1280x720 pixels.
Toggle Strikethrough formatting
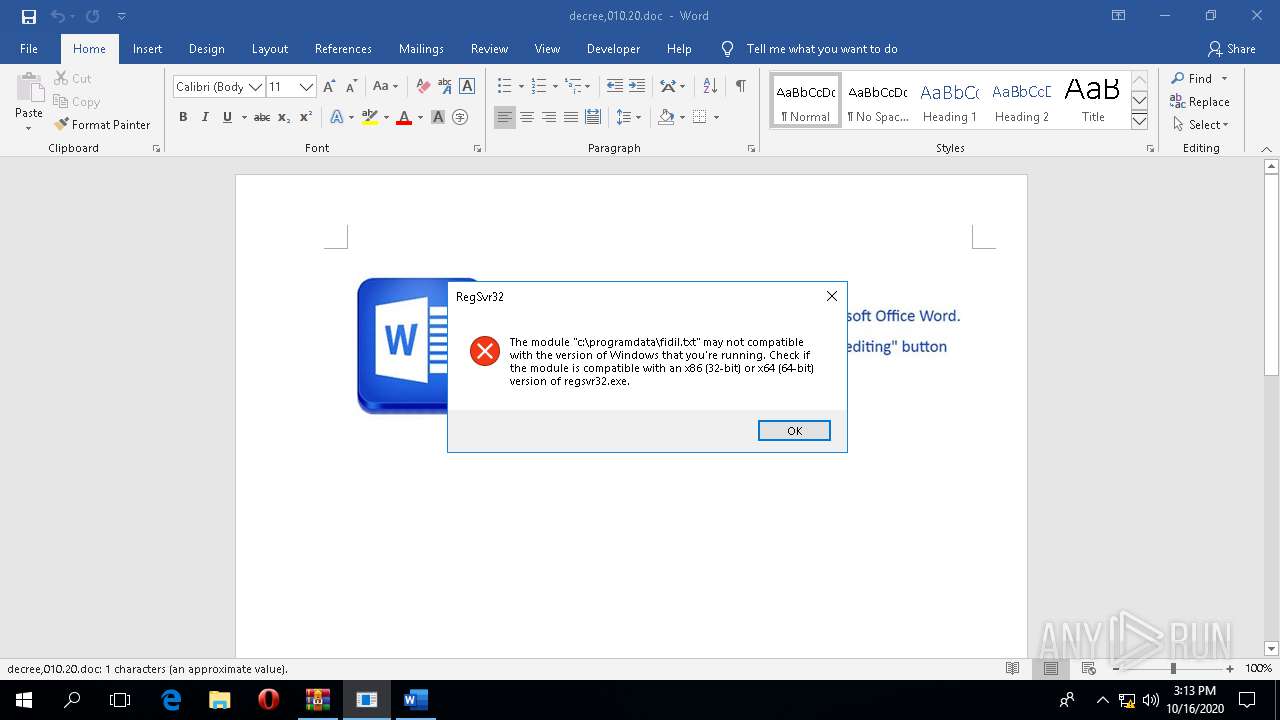pyautogui.click(x=262, y=117)
